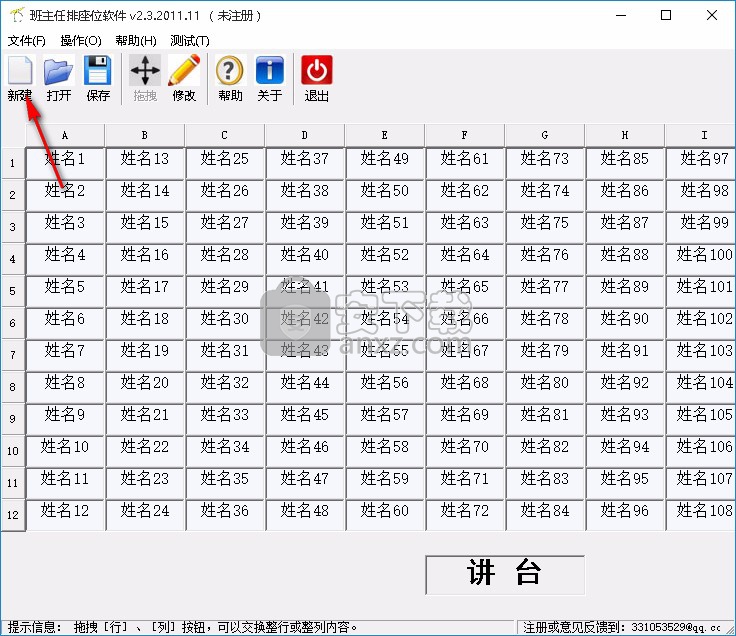The width and height of the screenshot is (736, 636).
Task: Select the 拖拽 drag tool icon
Action: coord(145,78)
